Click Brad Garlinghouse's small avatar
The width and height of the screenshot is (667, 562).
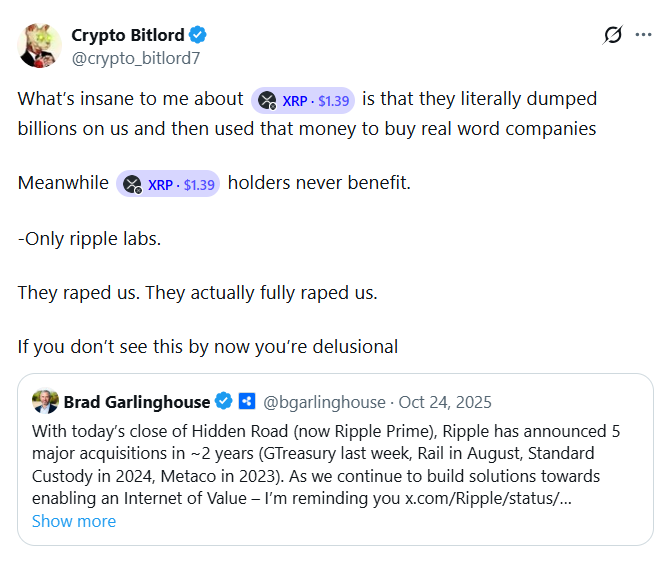point(45,402)
